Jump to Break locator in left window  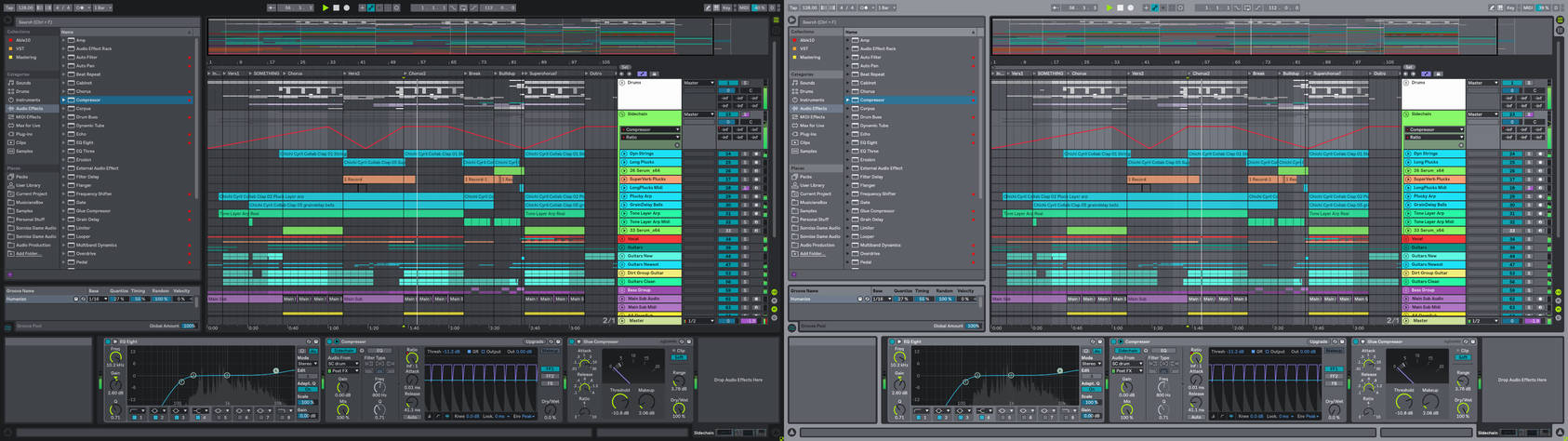pos(472,73)
